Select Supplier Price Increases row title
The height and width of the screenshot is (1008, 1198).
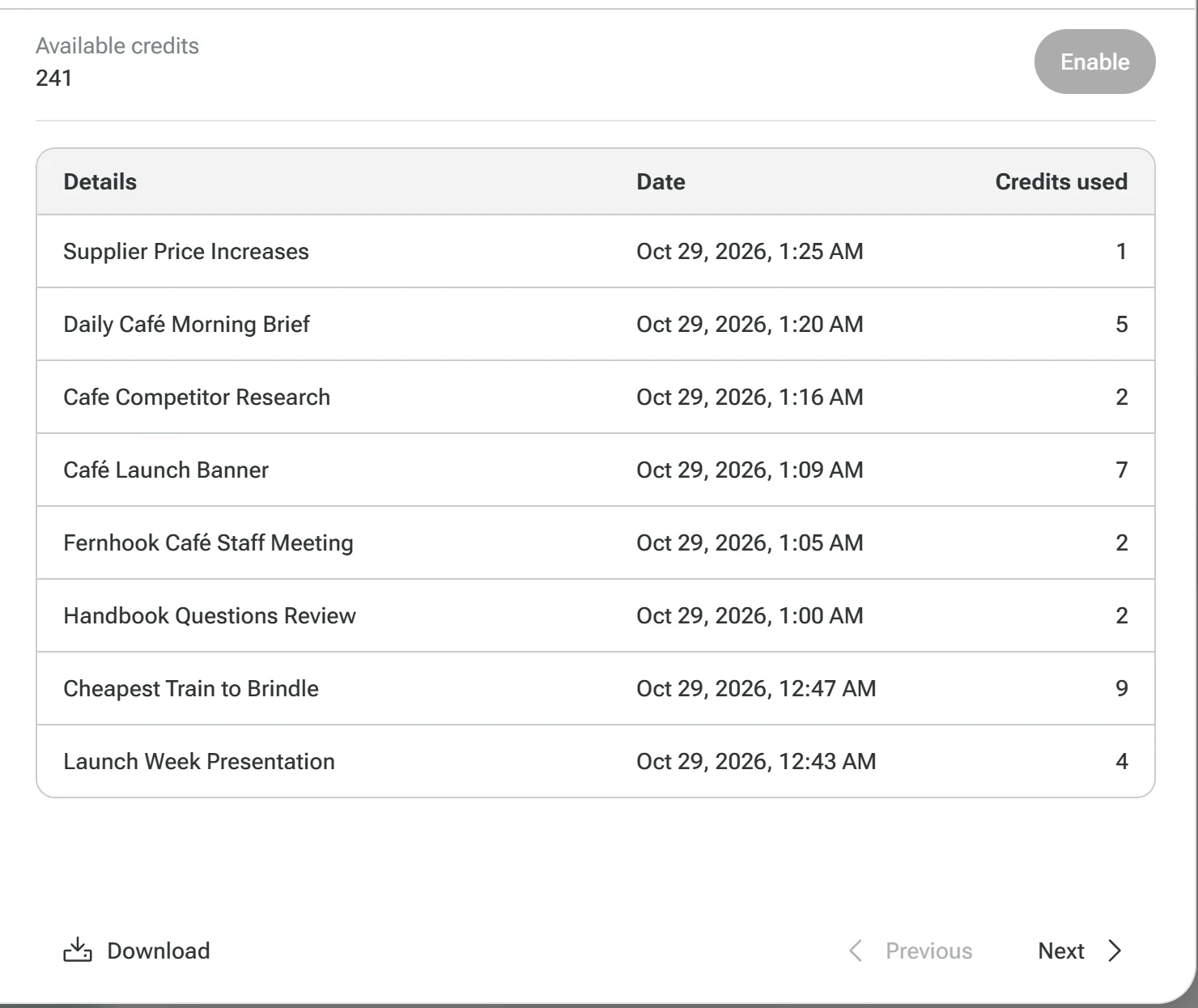point(186,251)
